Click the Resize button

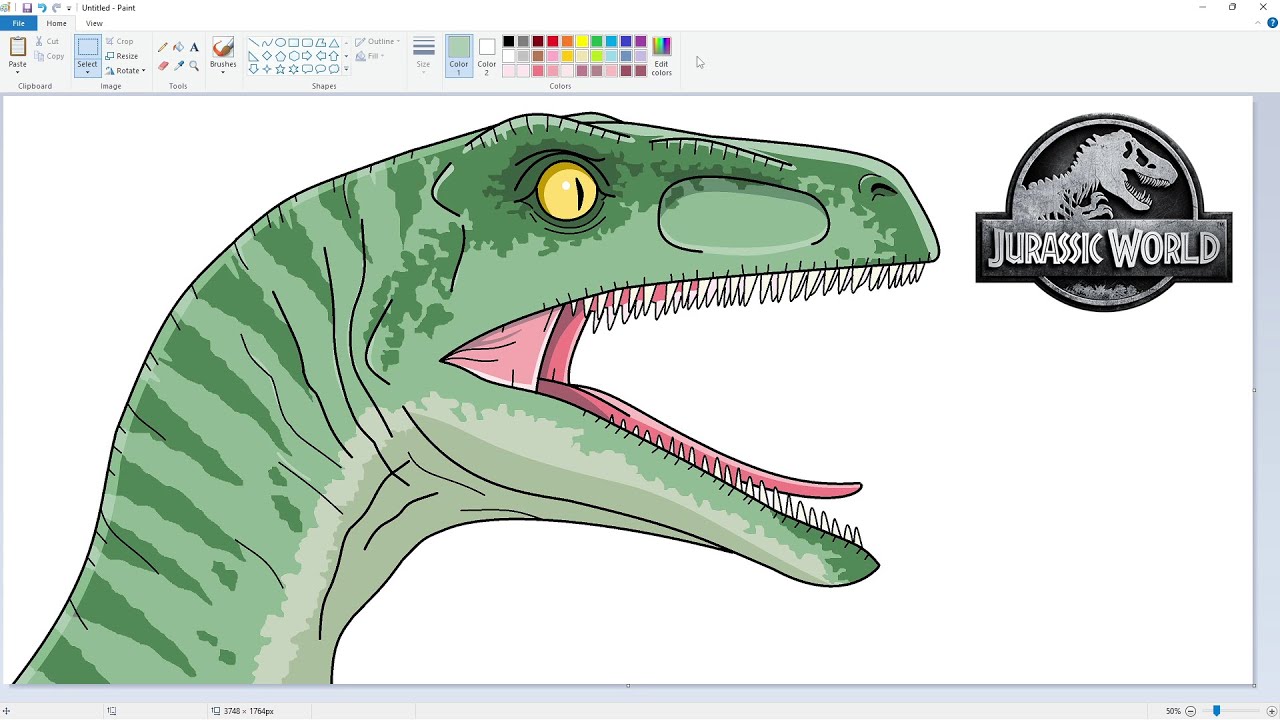tap(122, 56)
